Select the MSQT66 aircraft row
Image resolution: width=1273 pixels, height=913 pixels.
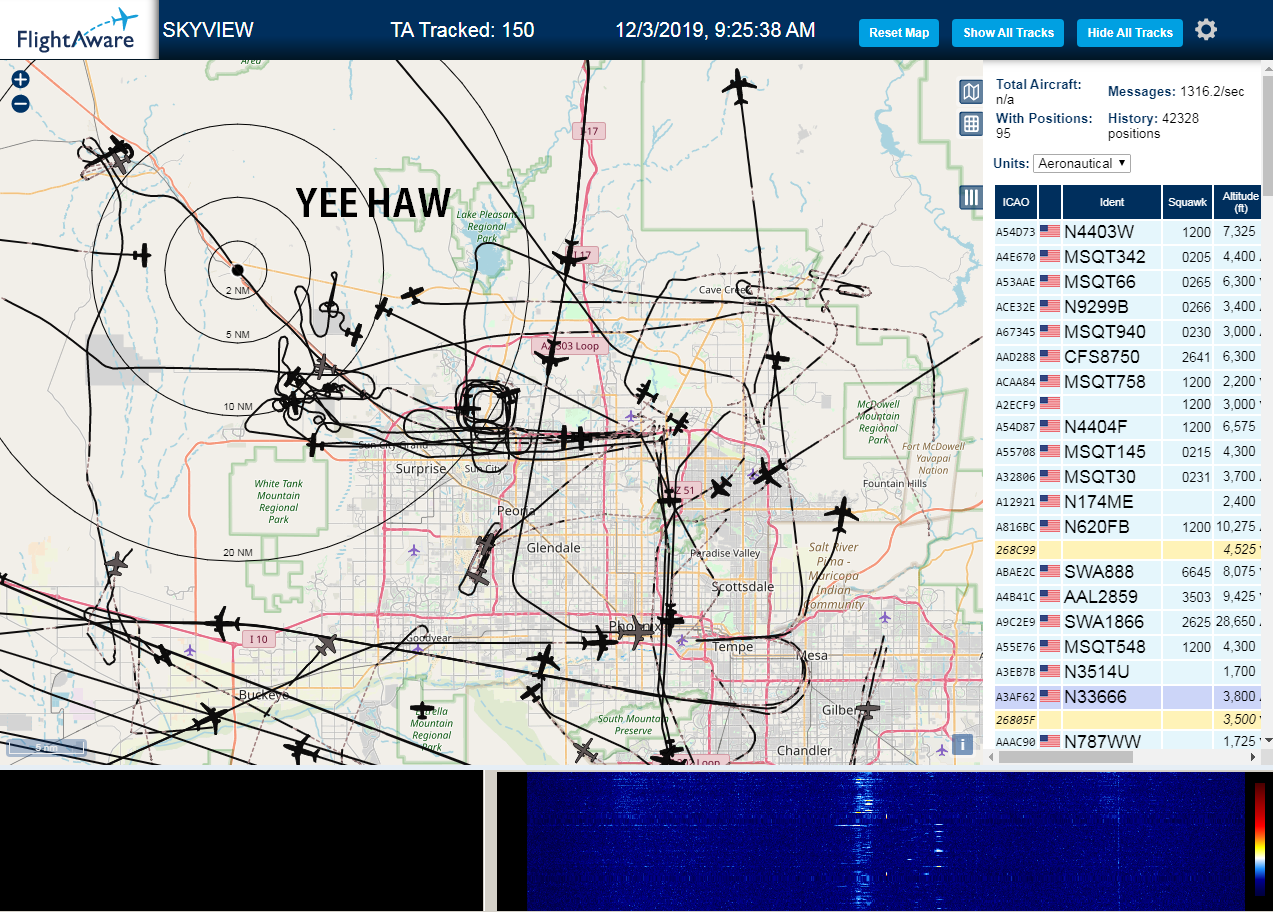(1128, 282)
